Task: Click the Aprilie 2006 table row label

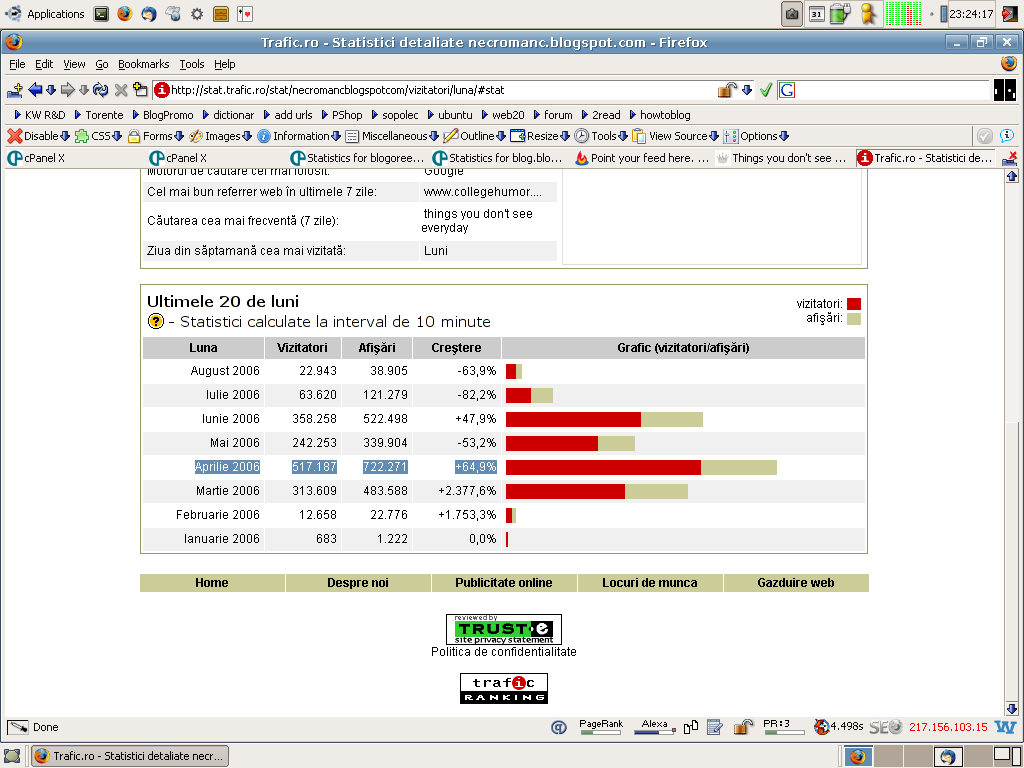Action: 227,466
